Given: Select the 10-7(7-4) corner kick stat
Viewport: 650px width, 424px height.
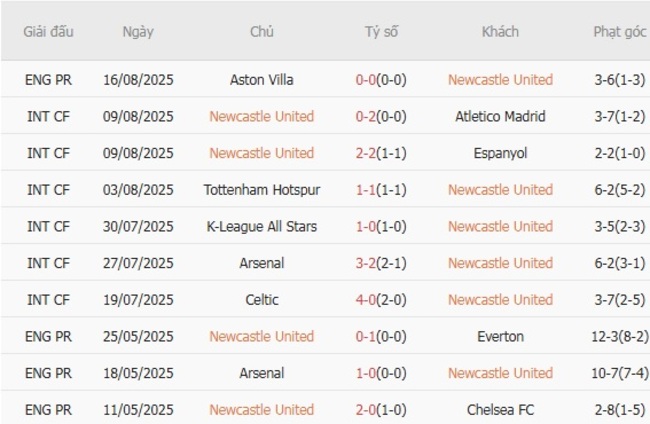Looking at the screenshot, I should 620,373.
